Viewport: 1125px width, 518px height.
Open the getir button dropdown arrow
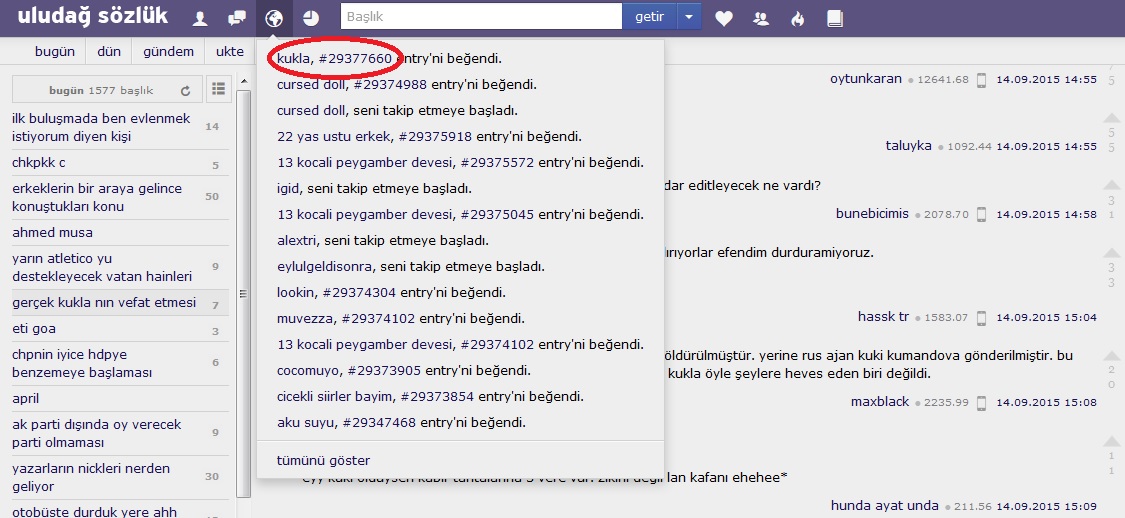click(689, 17)
